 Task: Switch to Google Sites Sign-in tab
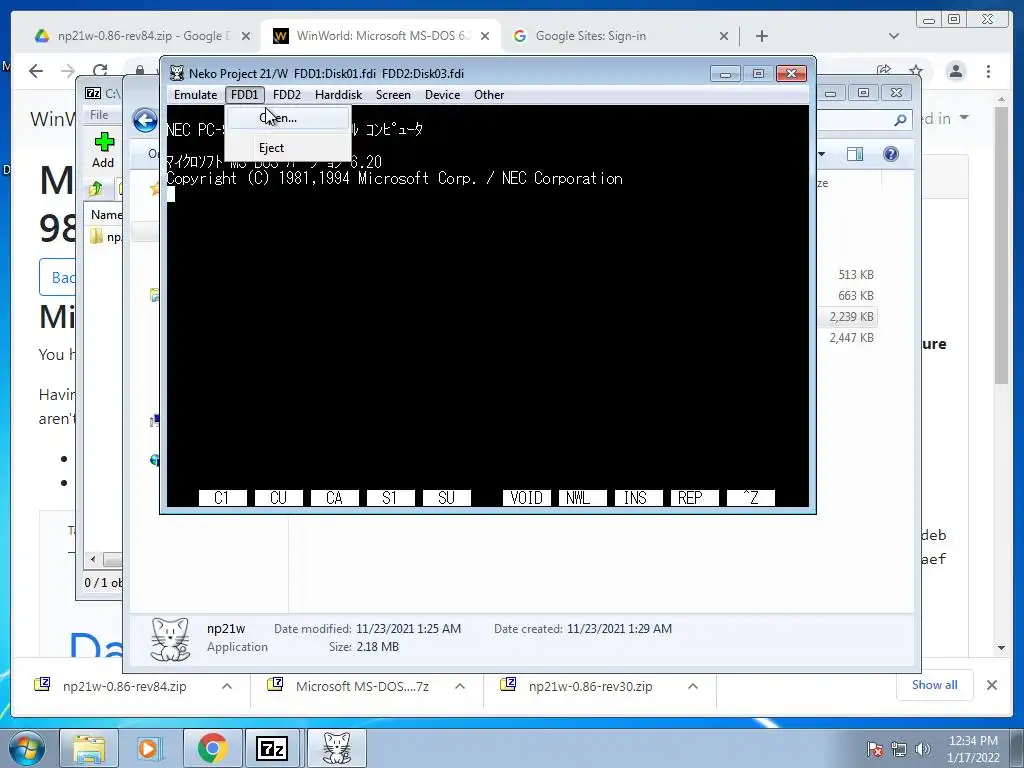(620, 36)
